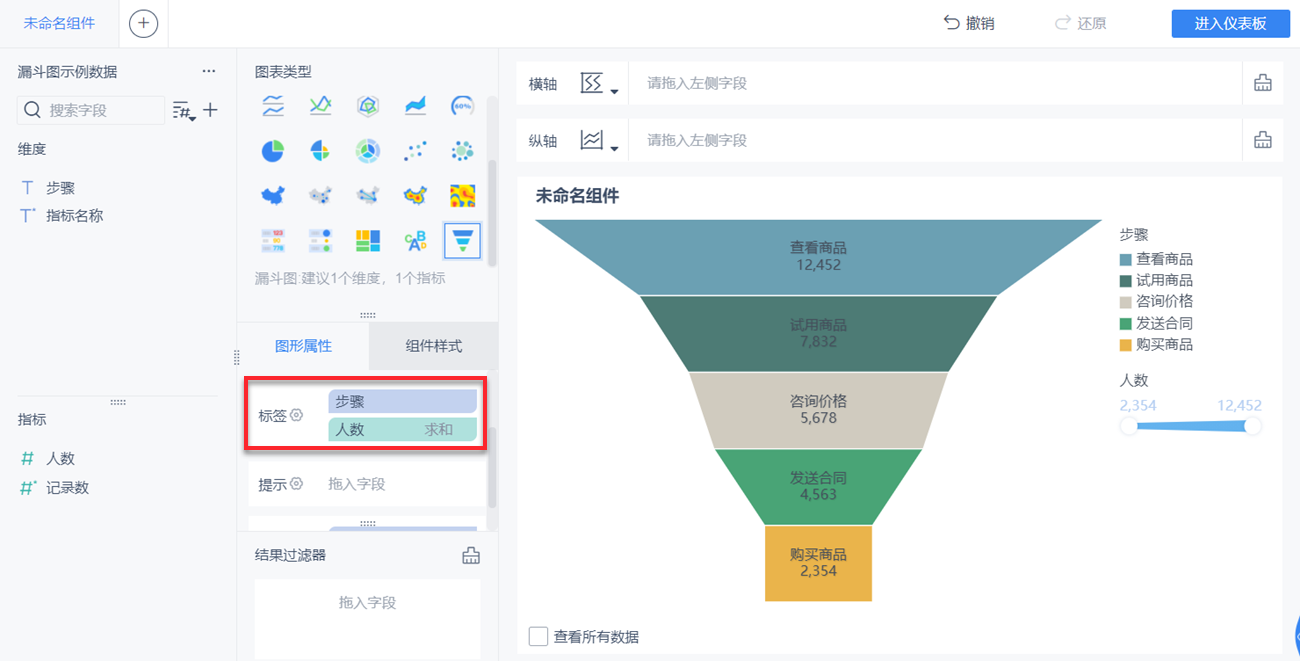
Task: Select the radar chart type icon
Action: 368,105
